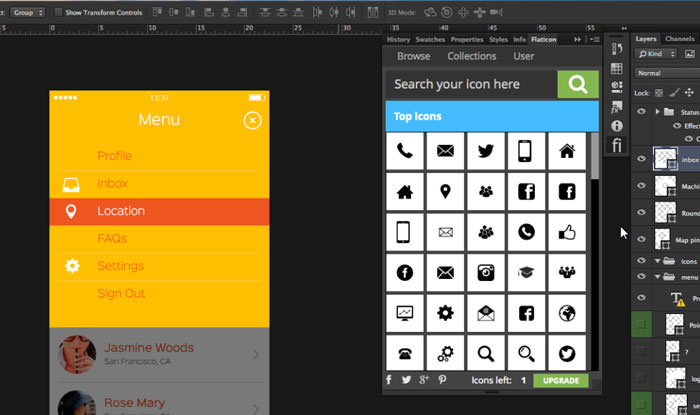Switch to the Channels tab
Screen dimensions: 700x415
[679, 39]
